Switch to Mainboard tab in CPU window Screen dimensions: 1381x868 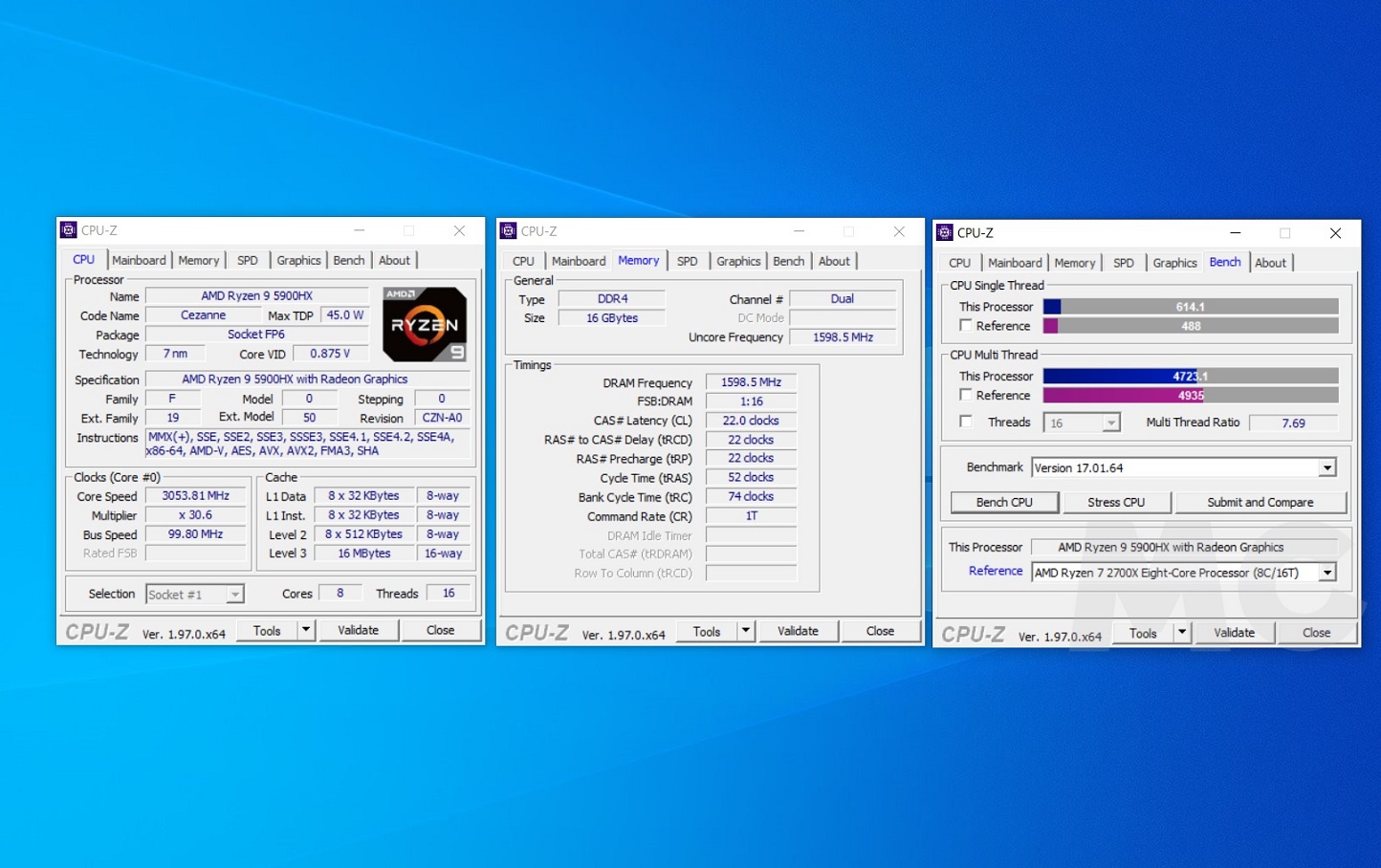click(x=139, y=260)
